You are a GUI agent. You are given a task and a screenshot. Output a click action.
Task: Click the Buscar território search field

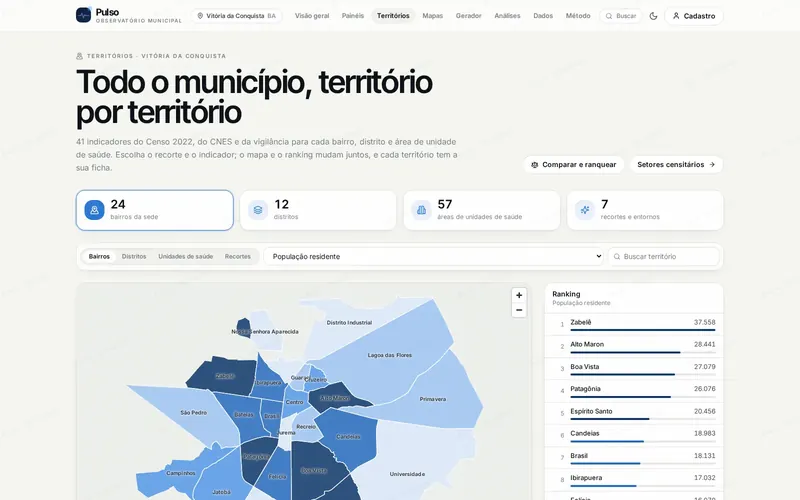coord(664,256)
